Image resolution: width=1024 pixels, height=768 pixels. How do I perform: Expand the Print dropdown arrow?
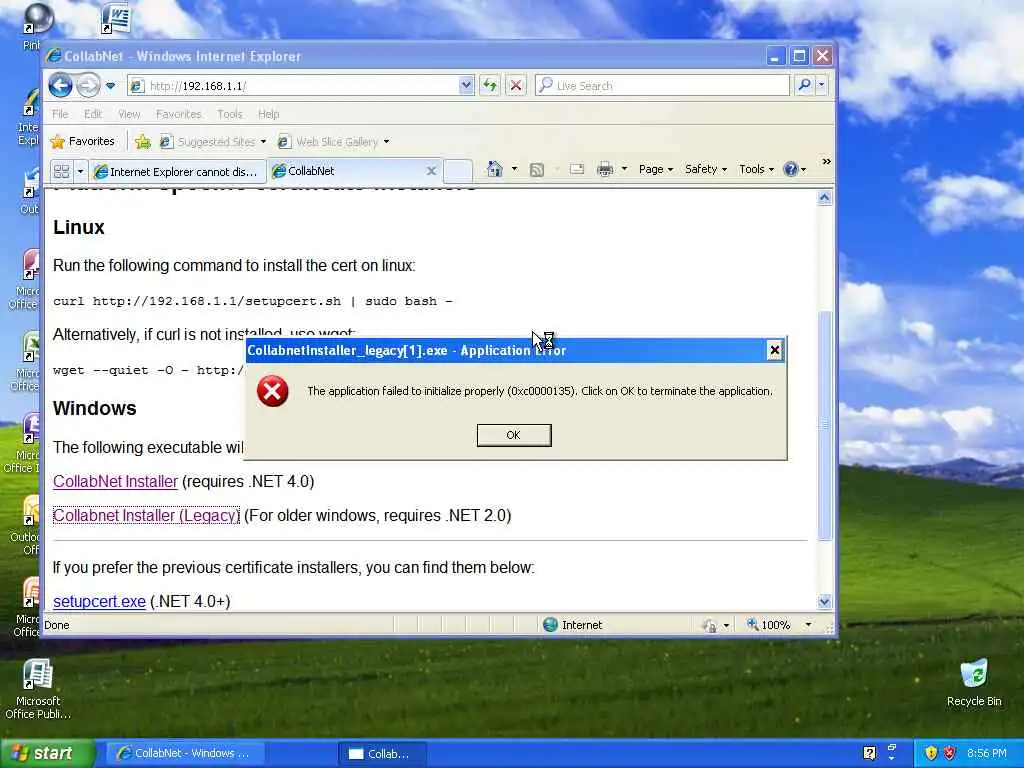coord(624,169)
